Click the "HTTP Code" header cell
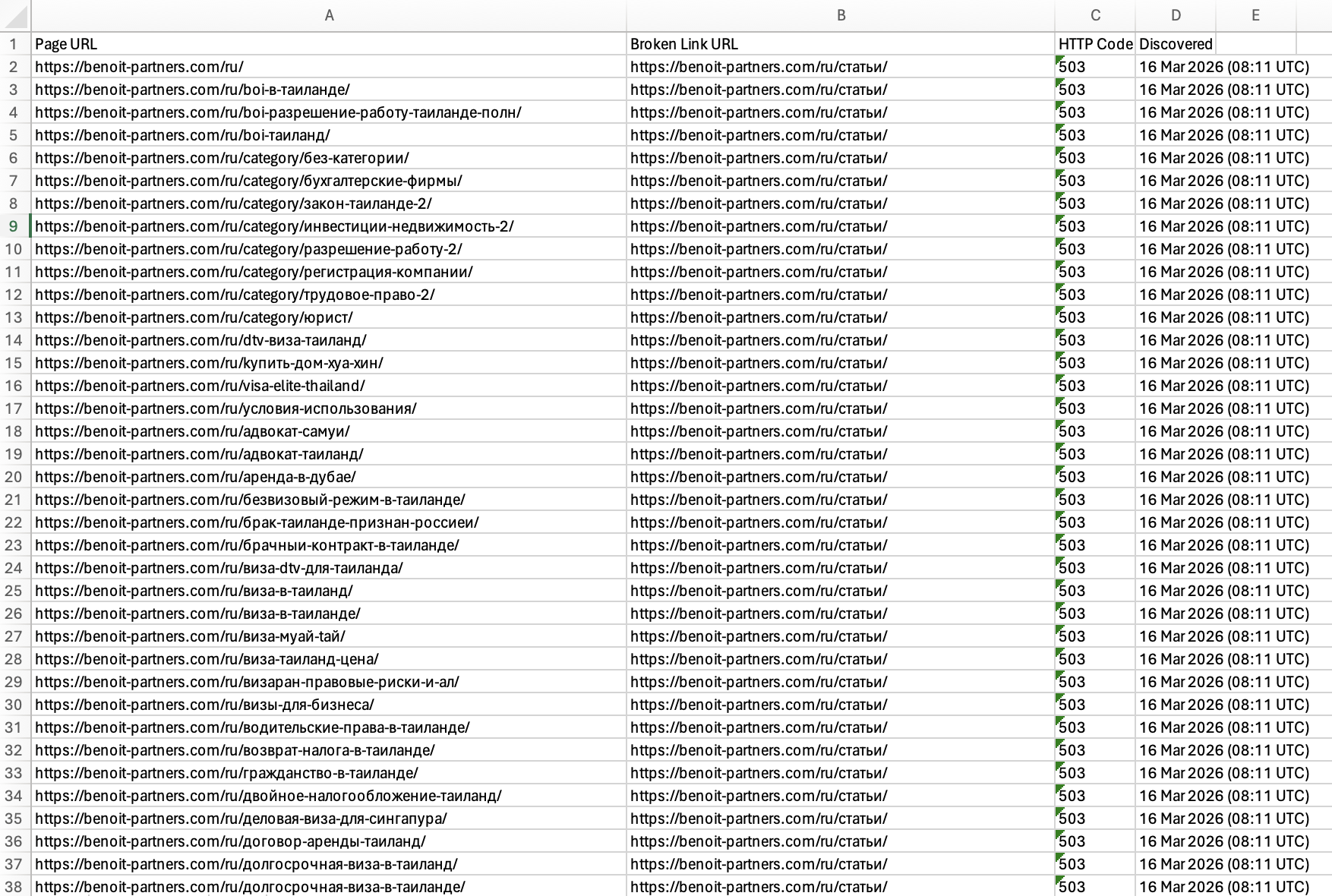This screenshot has height=896, width=1332. (1095, 44)
